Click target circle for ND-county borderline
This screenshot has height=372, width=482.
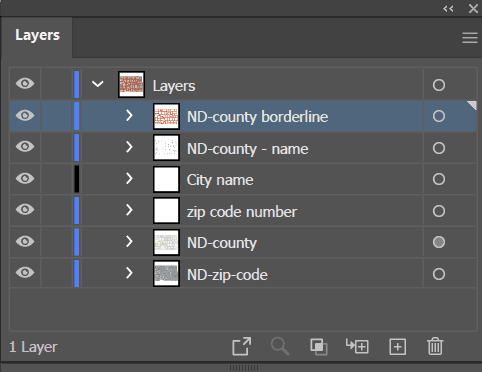pos(439,116)
